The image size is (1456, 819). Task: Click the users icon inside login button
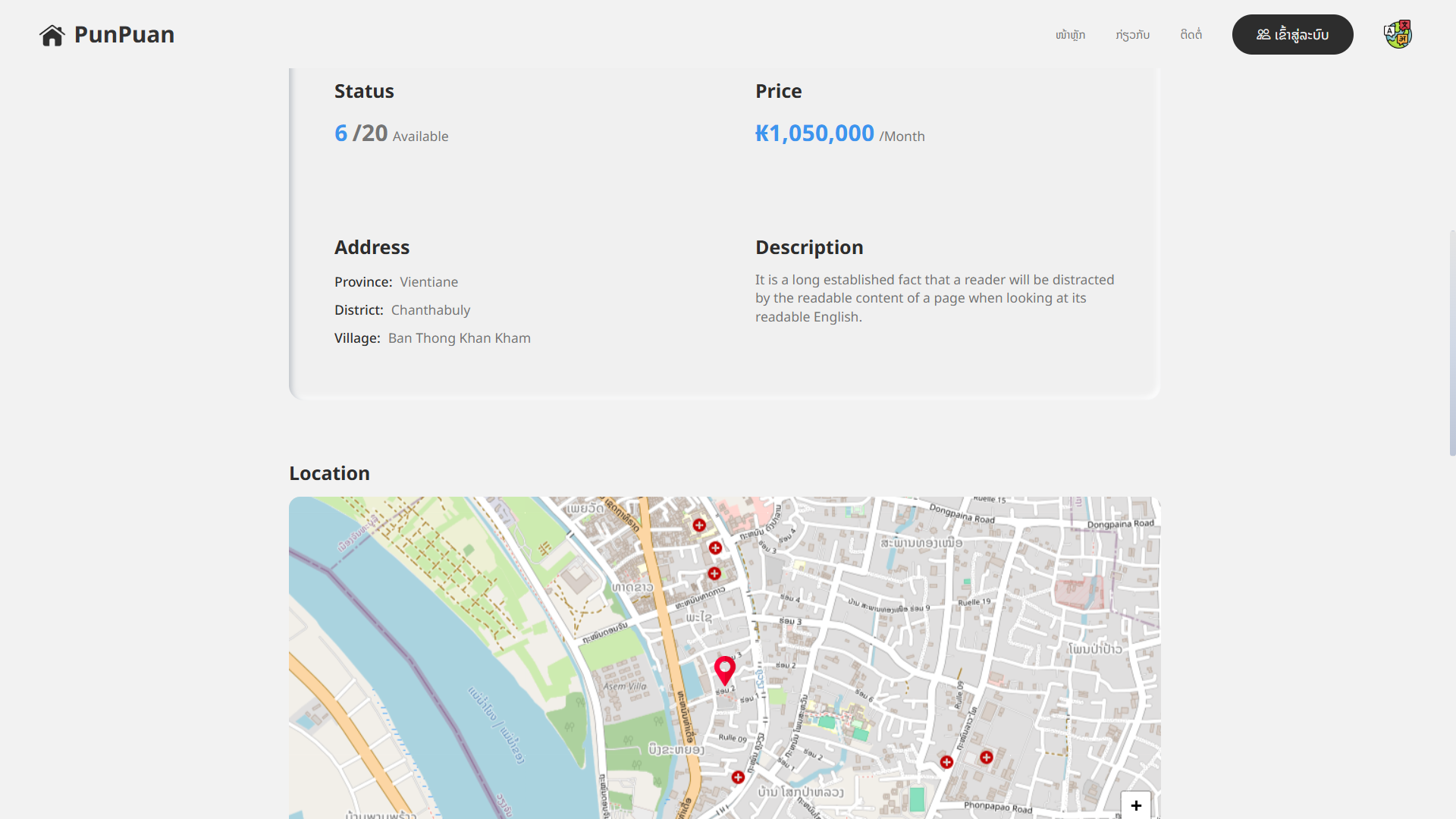tap(1263, 35)
